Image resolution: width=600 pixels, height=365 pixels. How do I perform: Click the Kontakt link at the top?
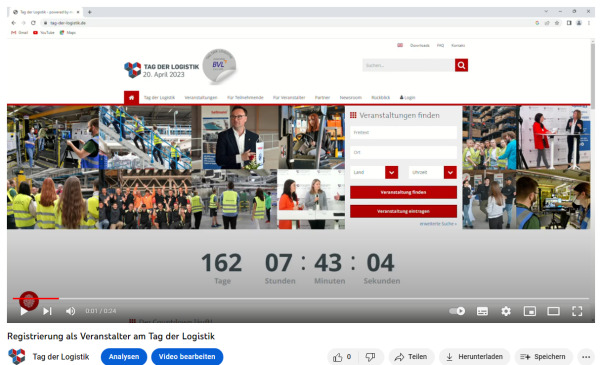point(458,46)
